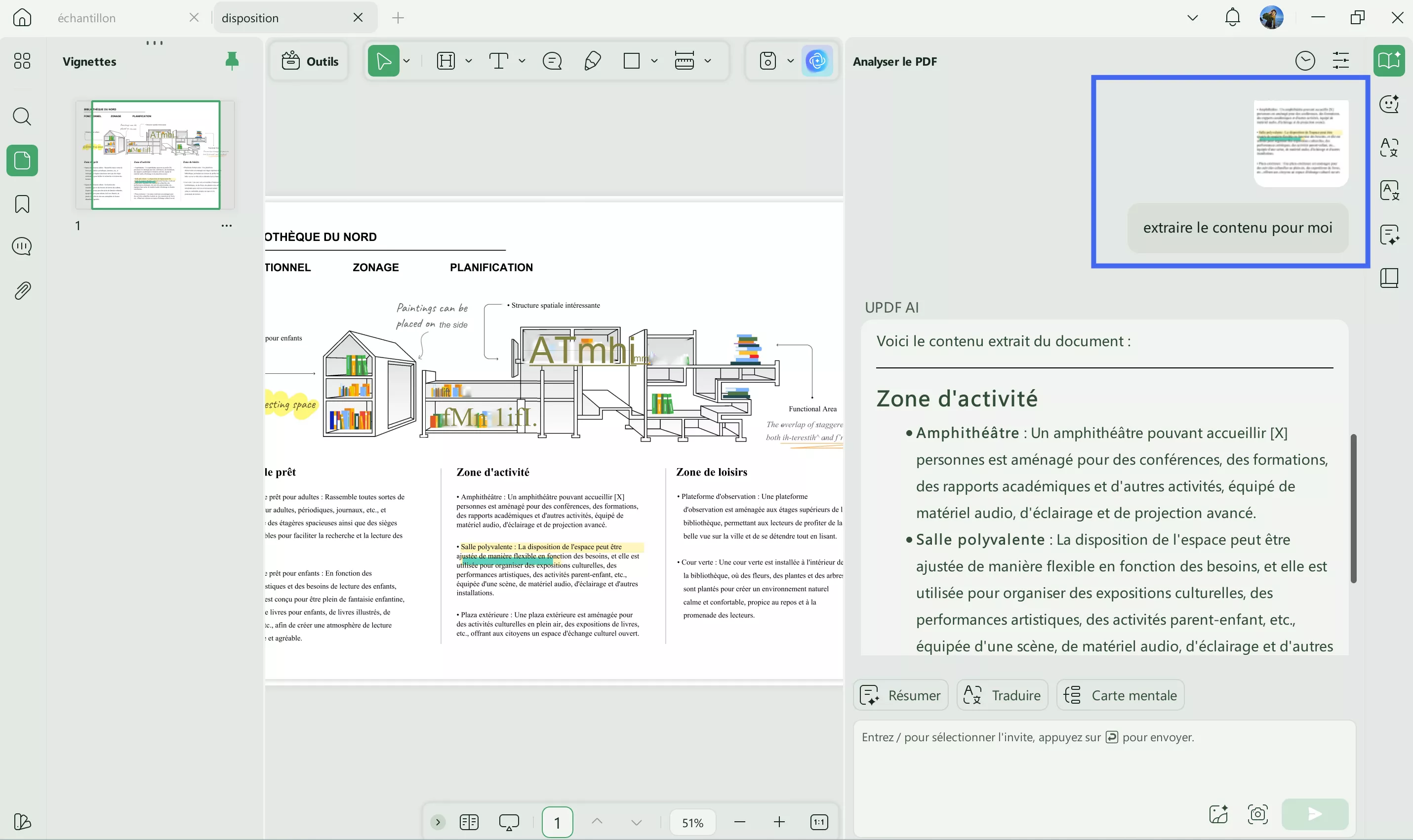
Task: Open the Outils menu
Action: coord(309,61)
